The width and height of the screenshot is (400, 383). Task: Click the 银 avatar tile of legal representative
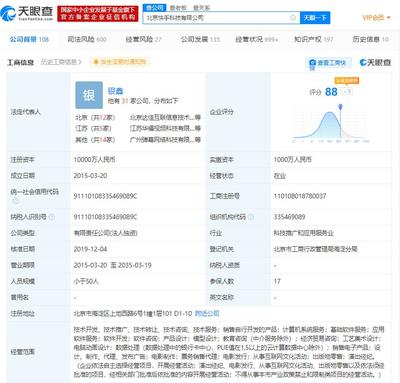[89, 95]
